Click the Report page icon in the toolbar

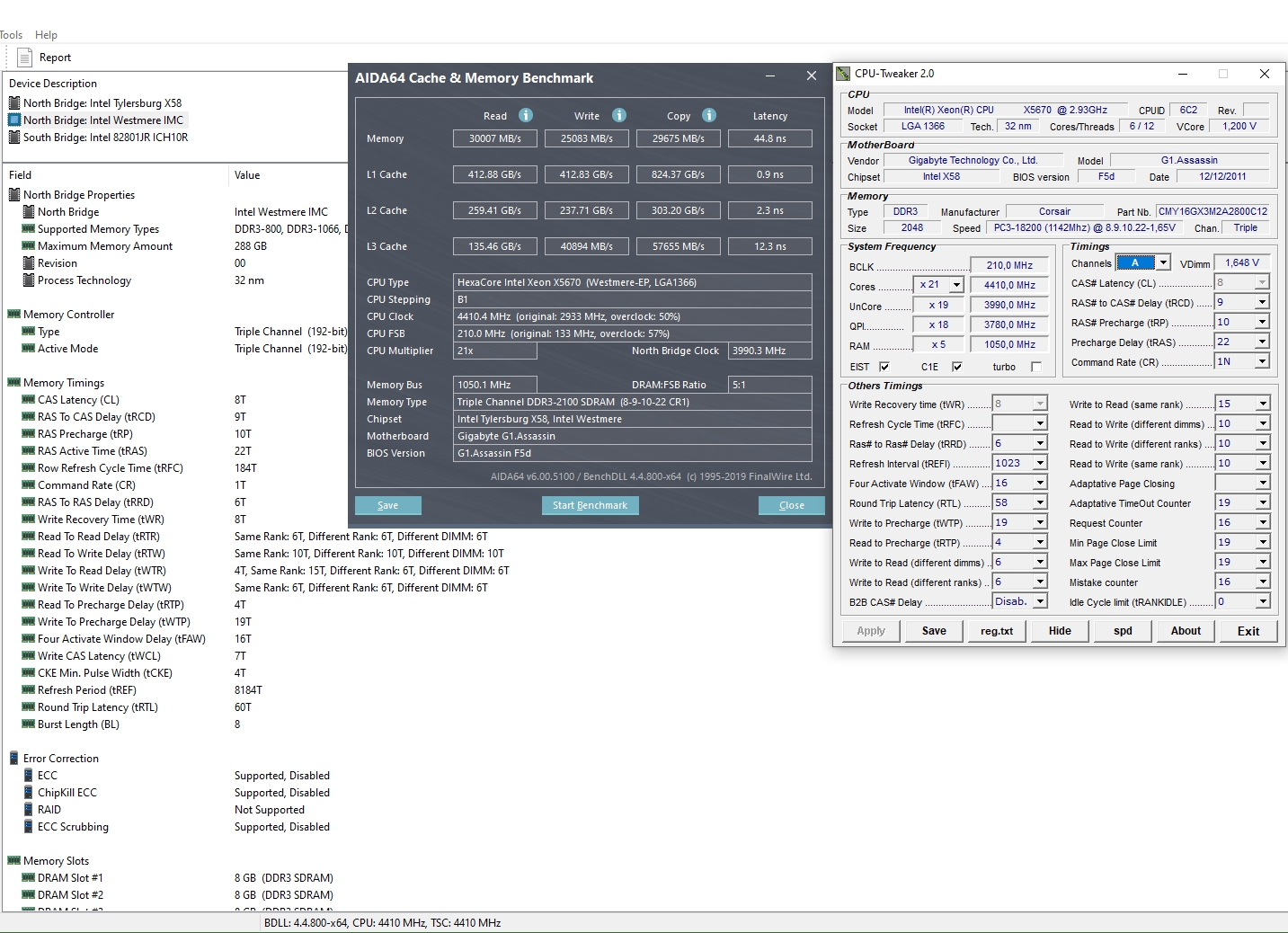24,58
